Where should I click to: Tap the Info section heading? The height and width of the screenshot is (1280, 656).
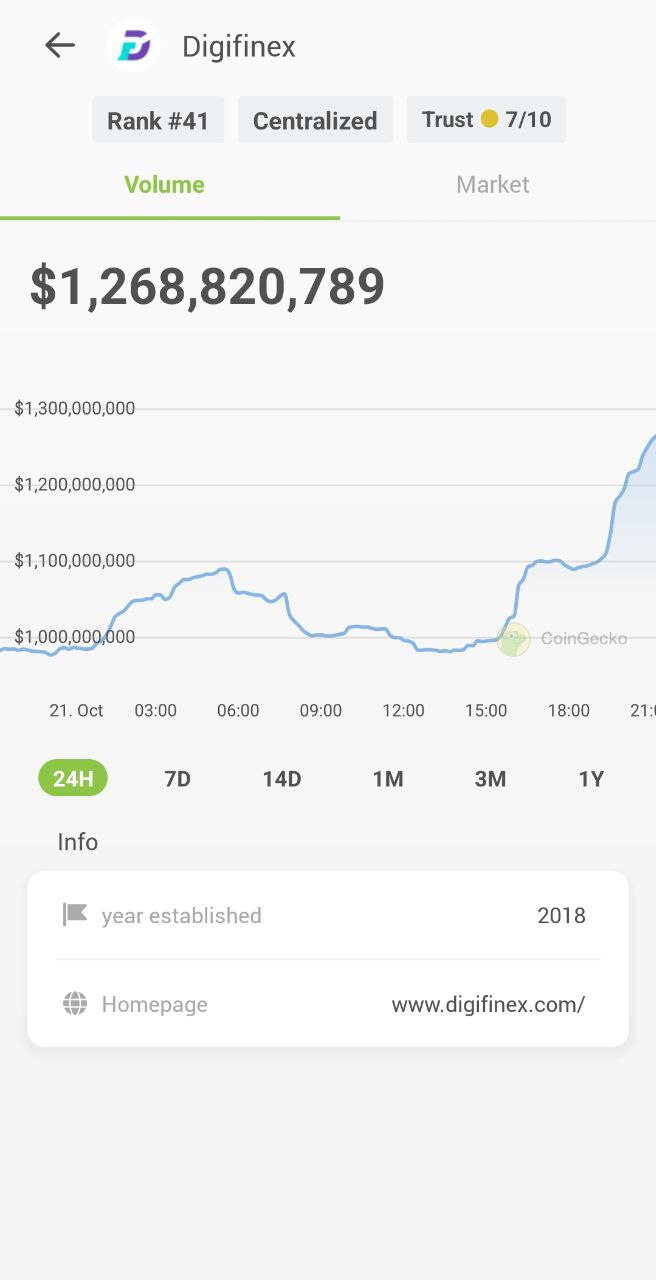point(78,842)
